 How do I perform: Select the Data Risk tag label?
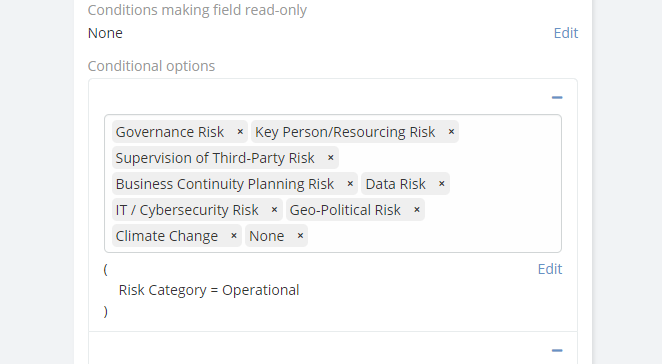[x=396, y=184]
